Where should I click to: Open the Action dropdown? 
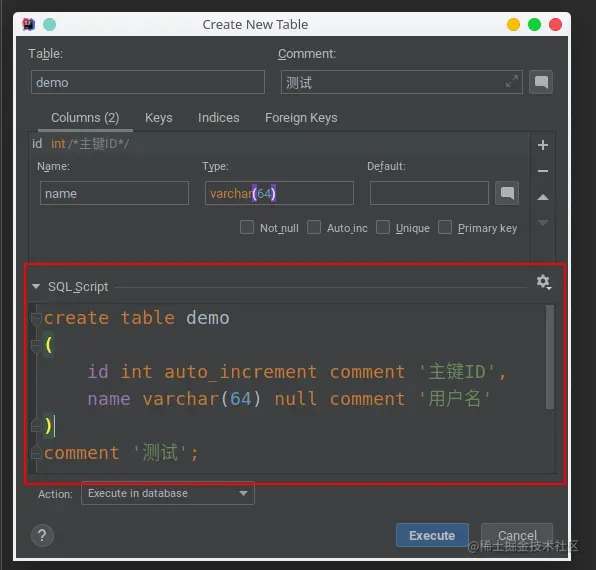(x=168, y=493)
